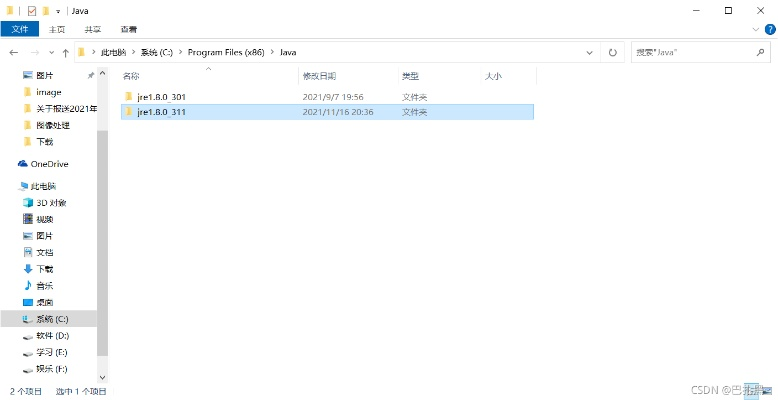Open the 文件 menu tab
The height and width of the screenshot is (400, 778).
tap(20, 30)
